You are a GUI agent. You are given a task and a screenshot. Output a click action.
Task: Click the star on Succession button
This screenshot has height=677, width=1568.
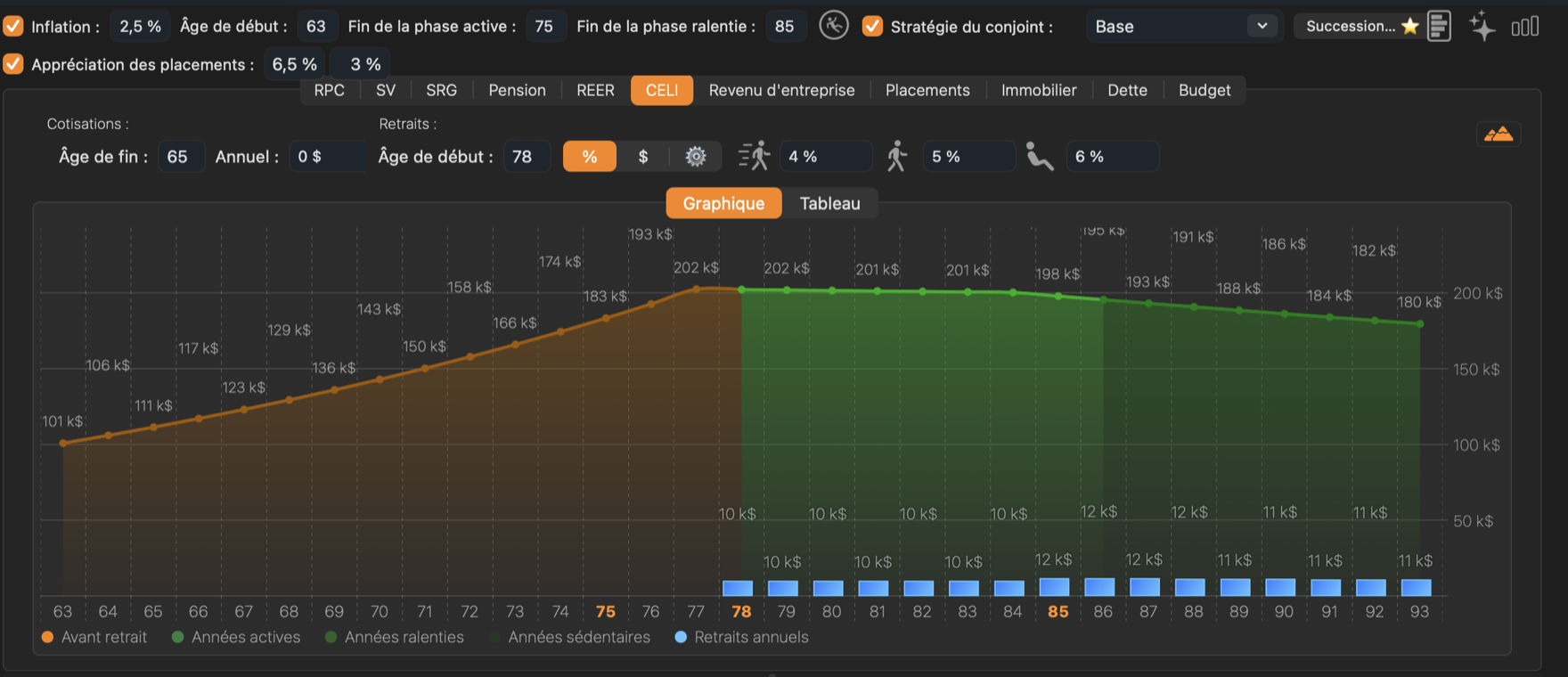(x=1409, y=26)
